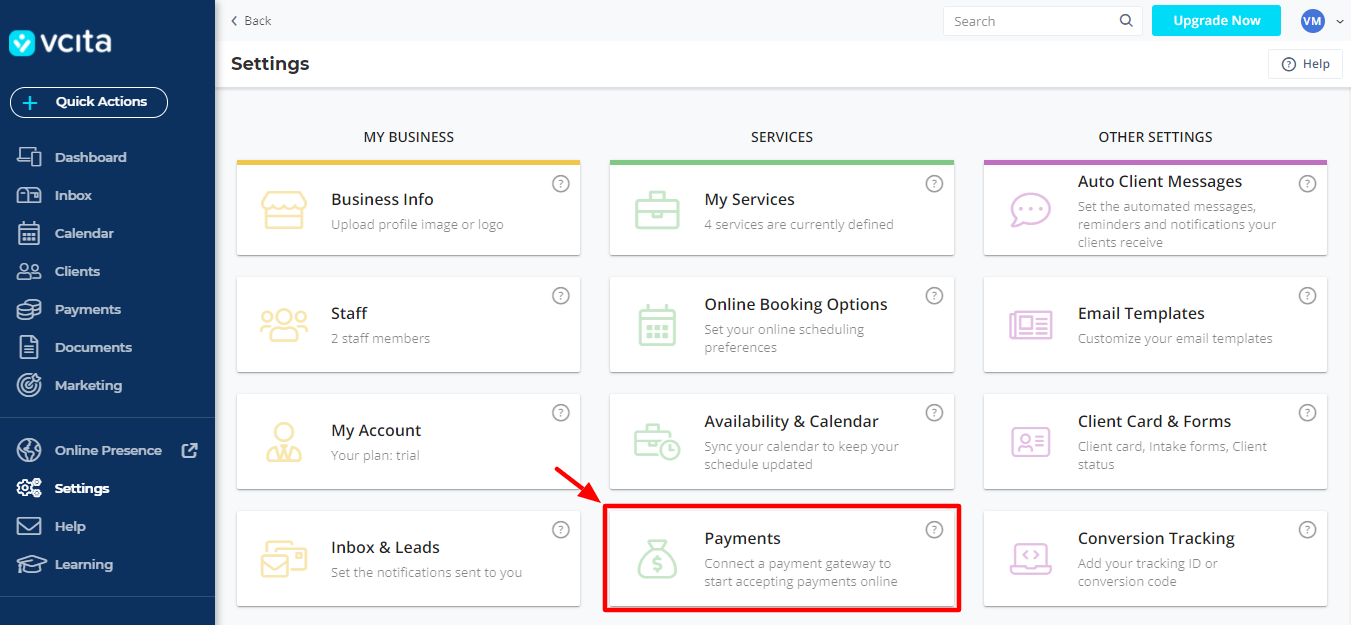Open the Online Booking Options title
The image size is (1351, 625).
[x=796, y=304]
